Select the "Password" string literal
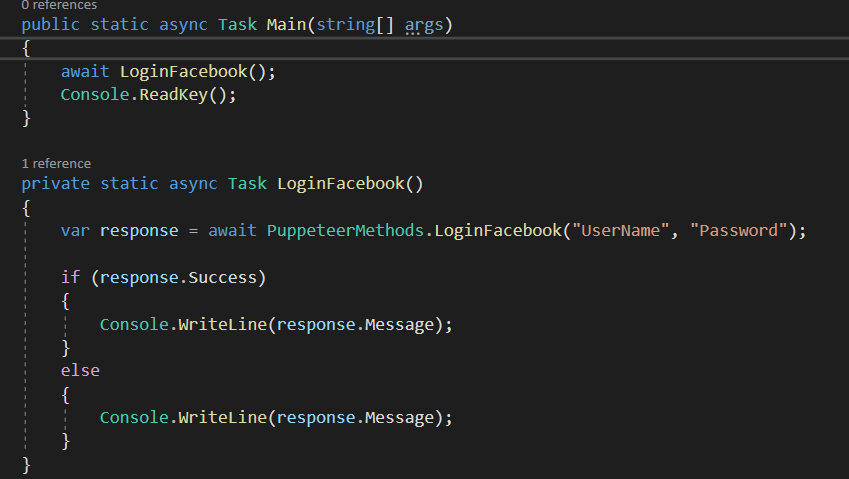Viewport: 849px width, 479px height. (739, 231)
